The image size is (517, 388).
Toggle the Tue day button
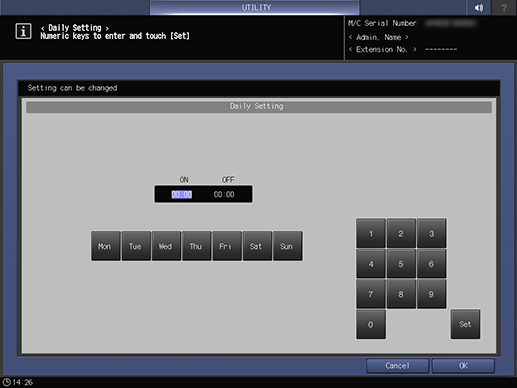click(x=136, y=246)
